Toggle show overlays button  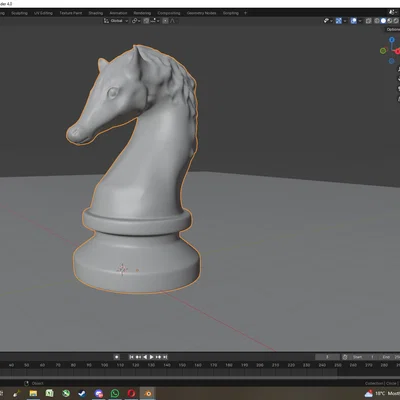[x=354, y=21]
